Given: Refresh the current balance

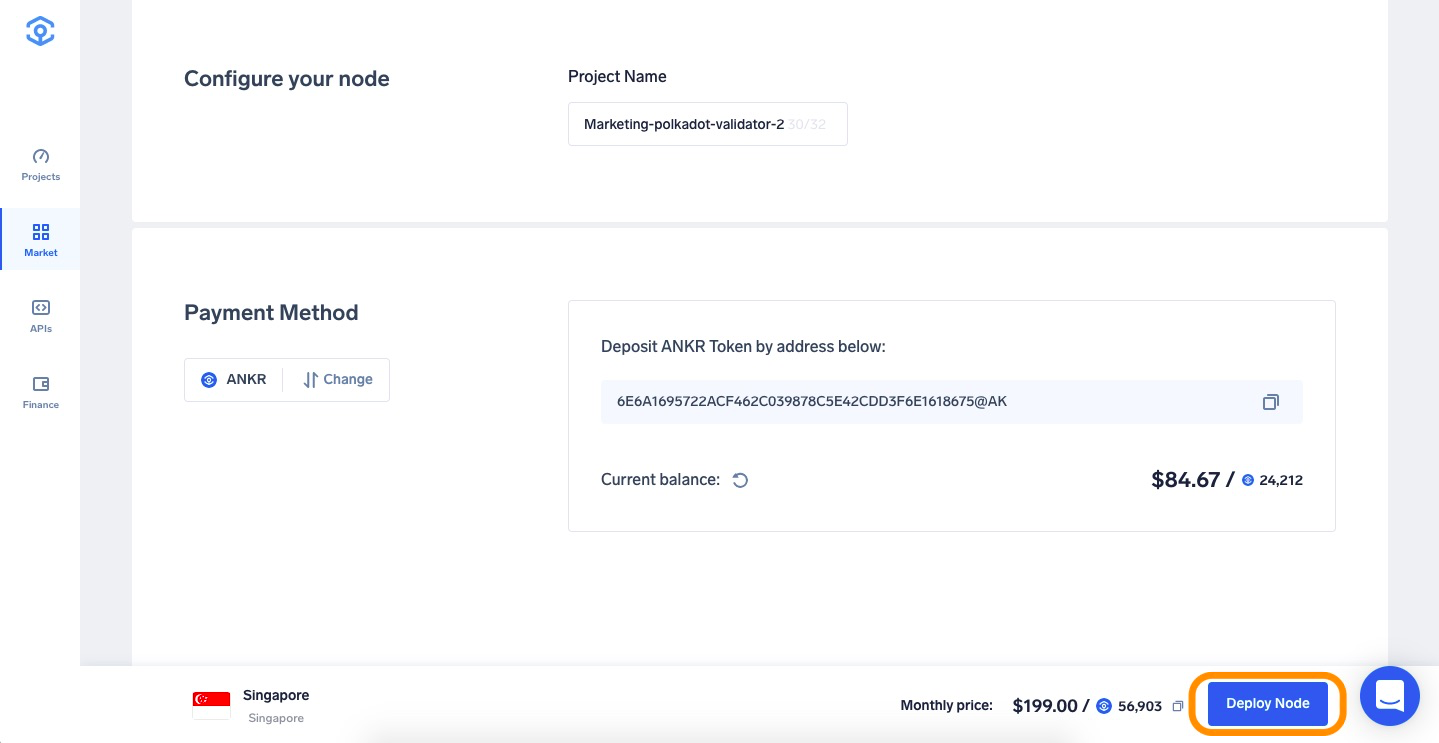Looking at the screenshot, I should coord(740,480).
